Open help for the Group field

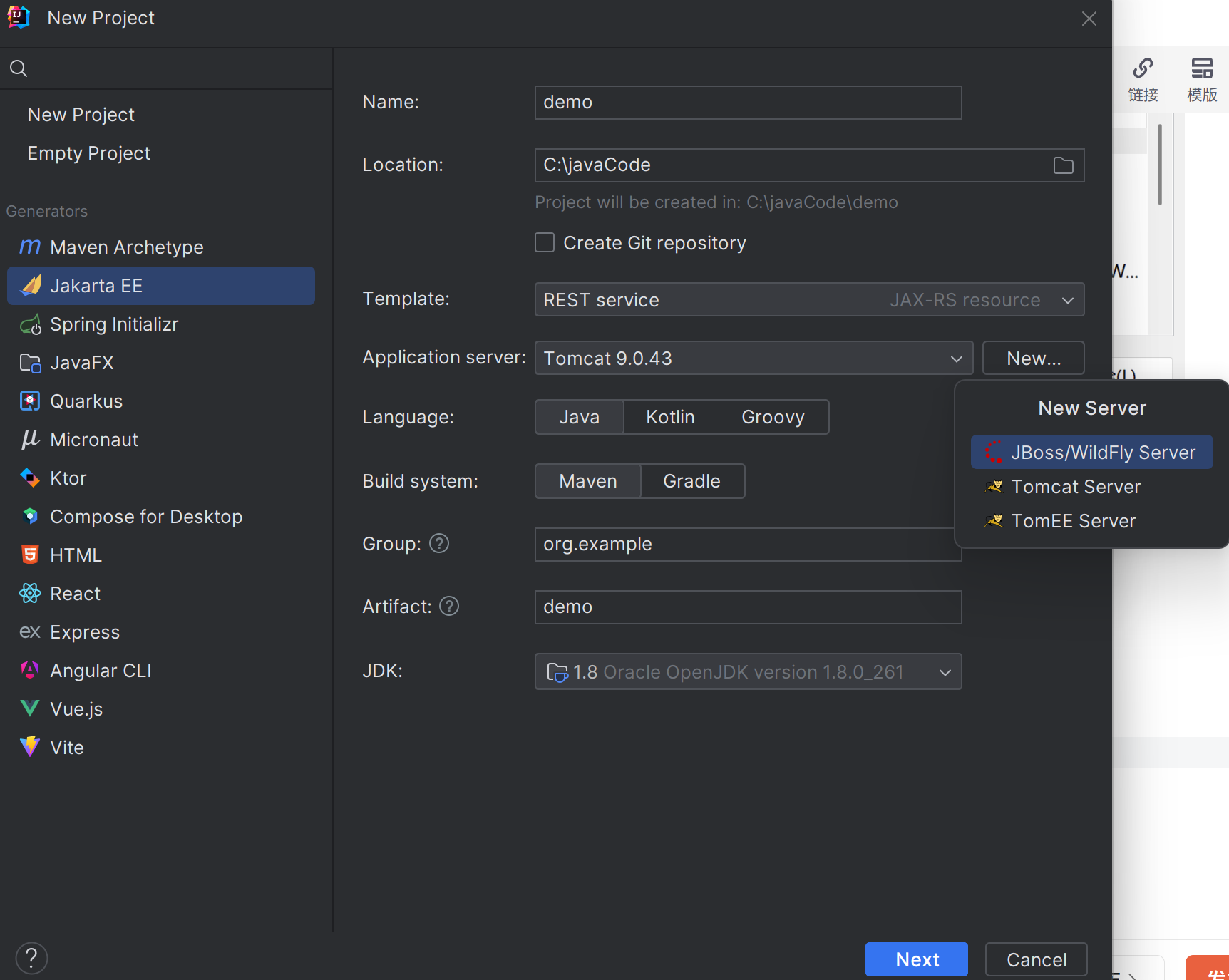[x=439, y=544]
